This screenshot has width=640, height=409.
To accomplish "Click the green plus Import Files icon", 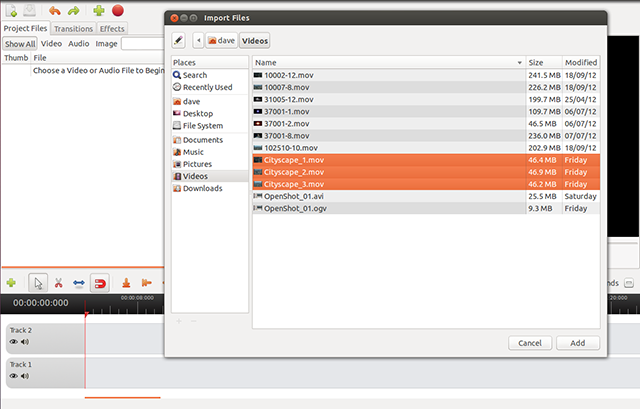I will click(x=98, y=10).
